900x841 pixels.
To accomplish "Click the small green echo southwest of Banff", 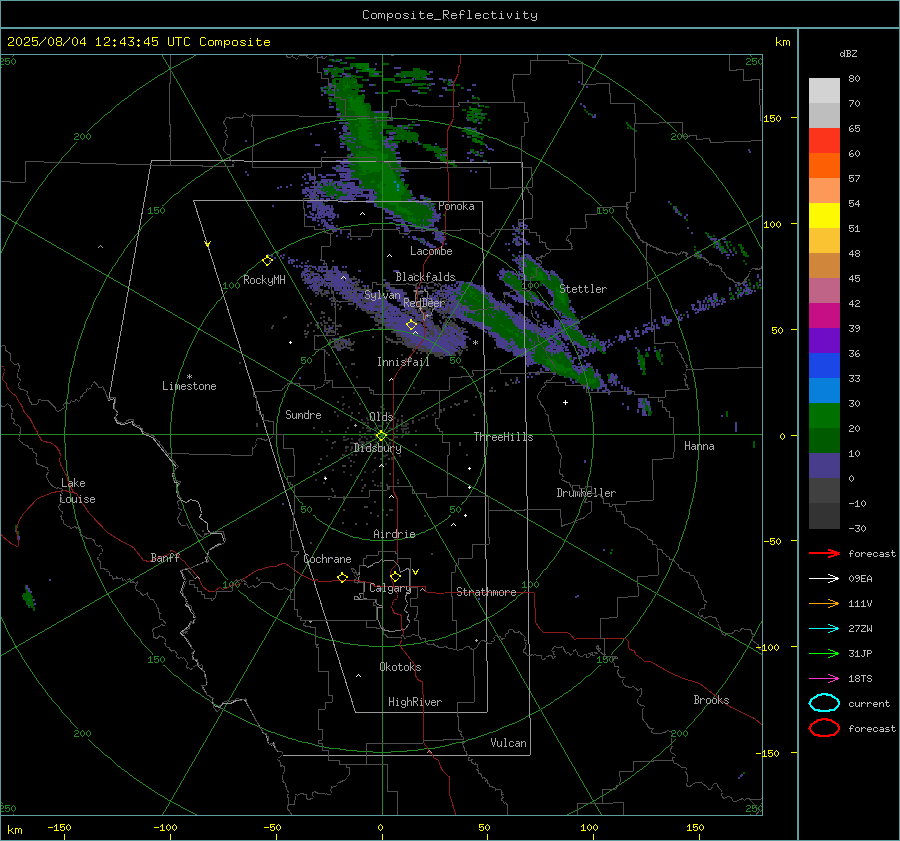I will click(29, 598).
